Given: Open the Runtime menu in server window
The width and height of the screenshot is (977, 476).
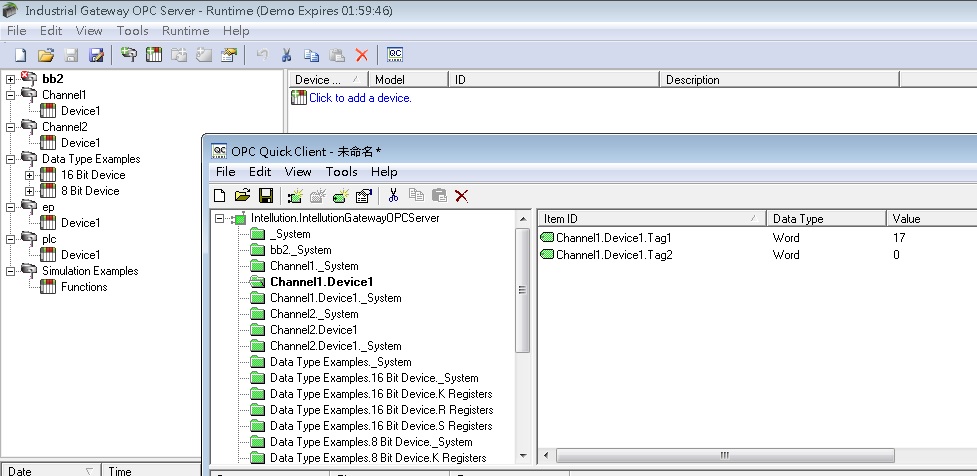Looking at the screenshot, I should point(185,31).
